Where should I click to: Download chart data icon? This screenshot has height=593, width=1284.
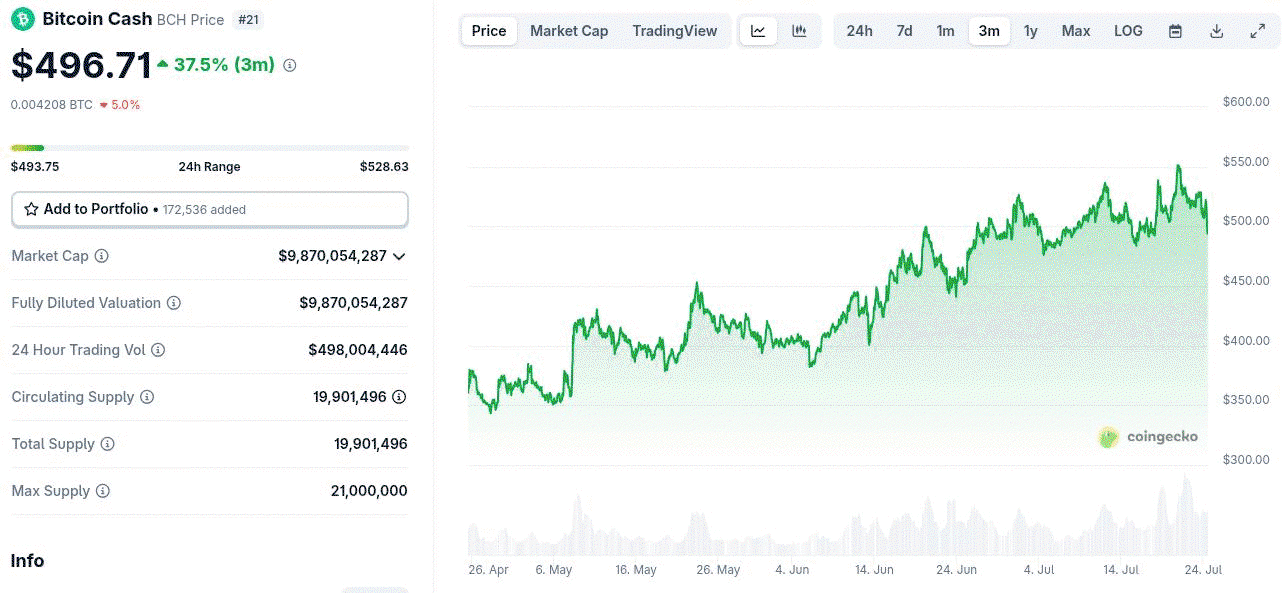point(1217,31)
